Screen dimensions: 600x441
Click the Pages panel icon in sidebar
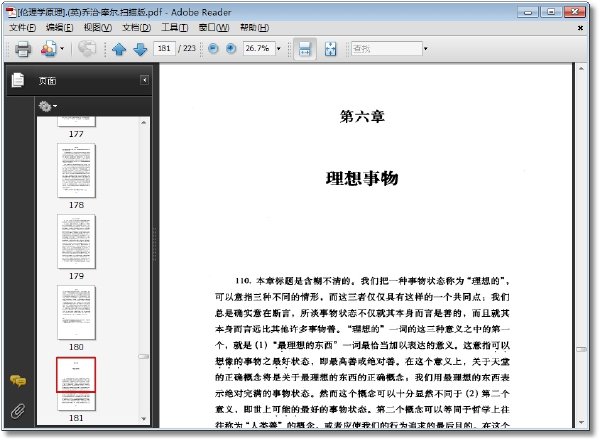[x=18, y=80]
